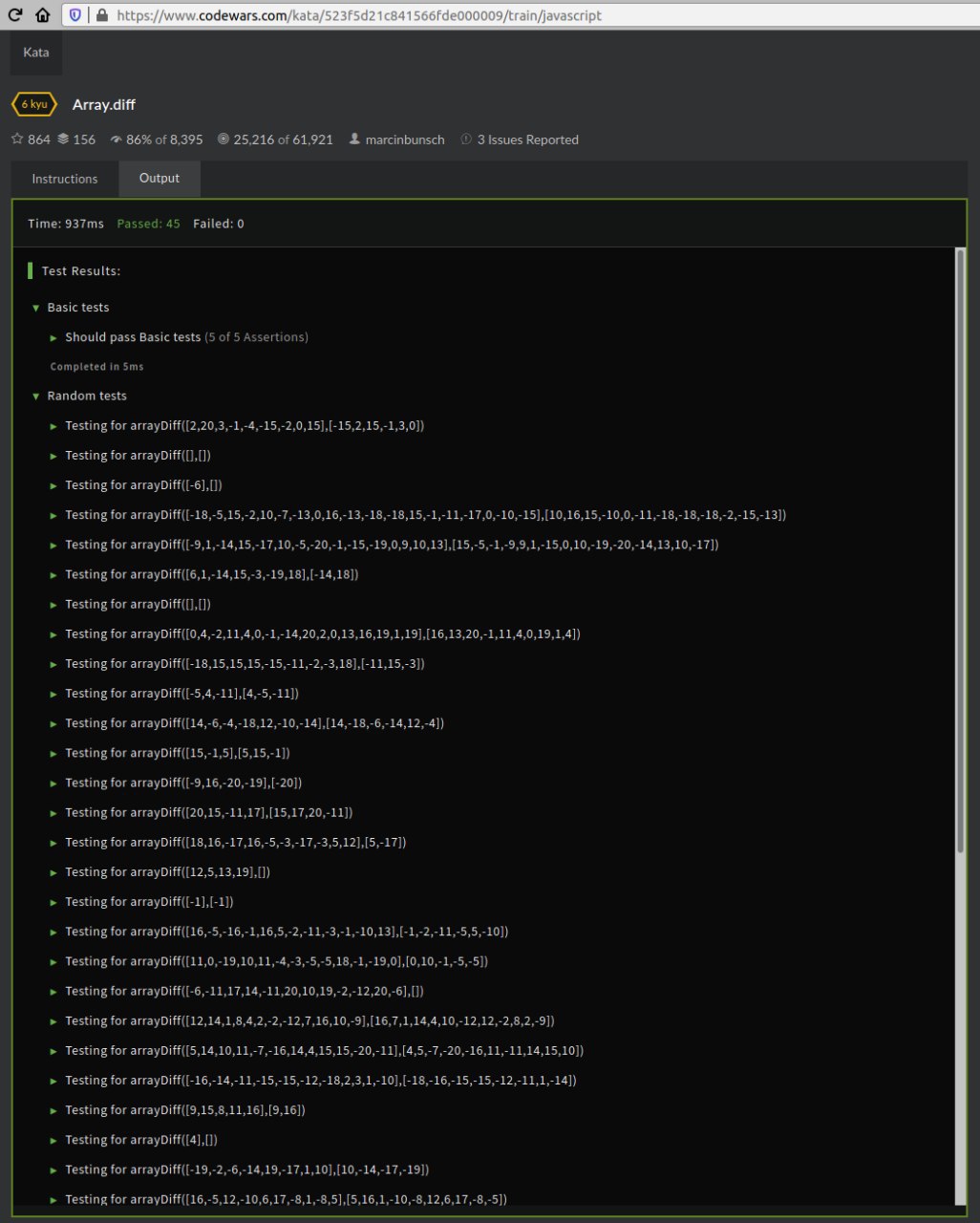Screen dimensions: 980x1223
Task: Click the Time: 937ms text
Action: coord(66,224)
